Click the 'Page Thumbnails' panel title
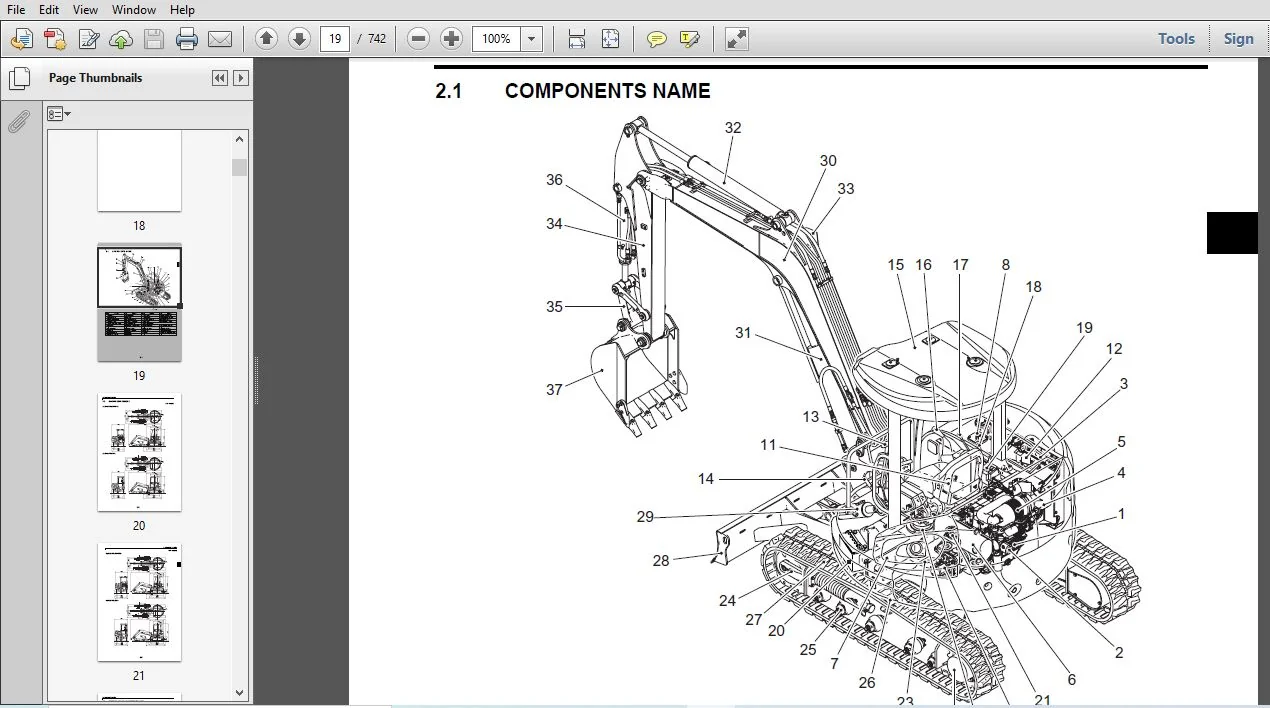 pos(95,78)
